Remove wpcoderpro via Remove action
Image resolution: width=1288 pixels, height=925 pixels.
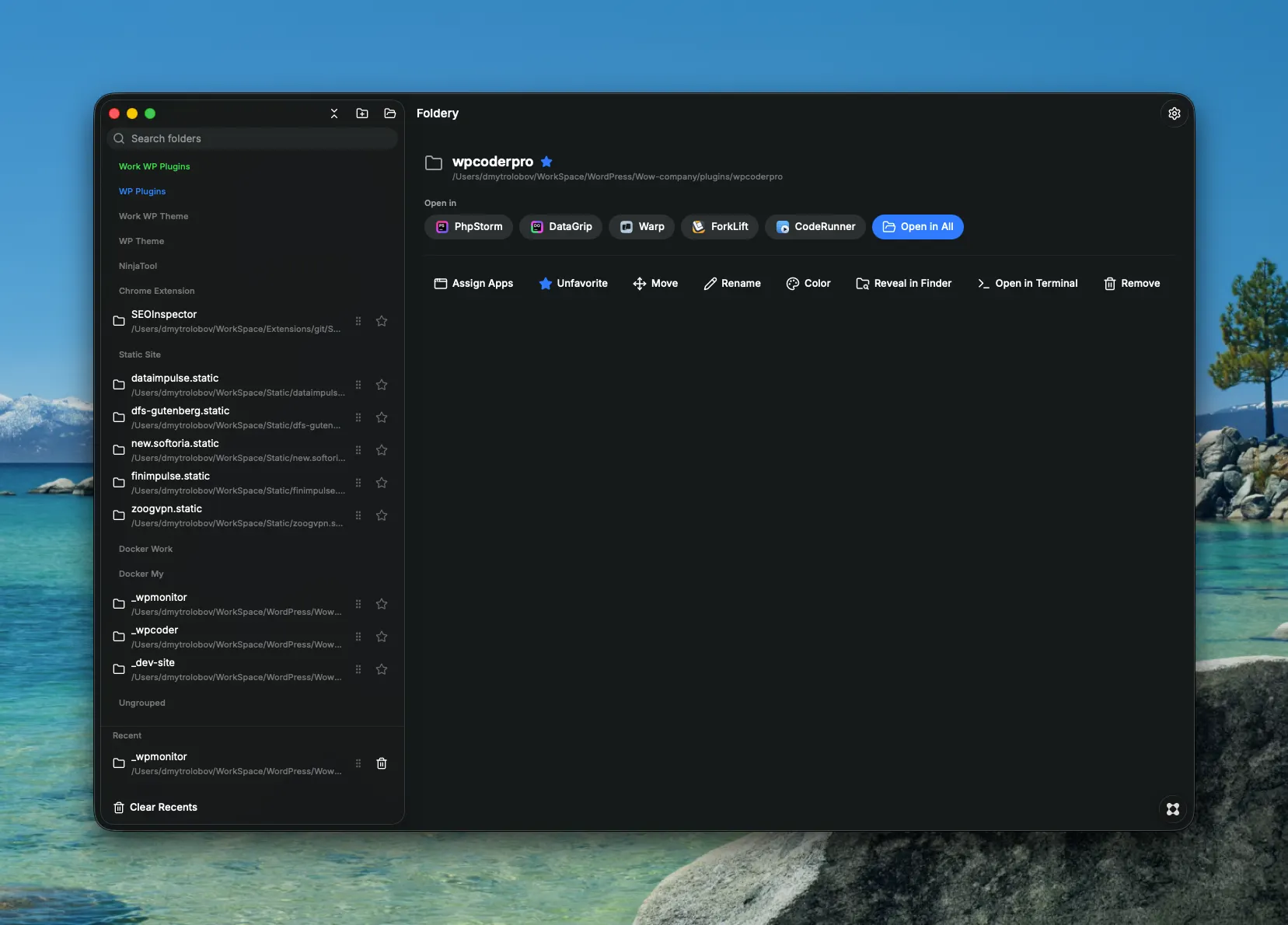pyautogui.click(x=1132, y=284)
